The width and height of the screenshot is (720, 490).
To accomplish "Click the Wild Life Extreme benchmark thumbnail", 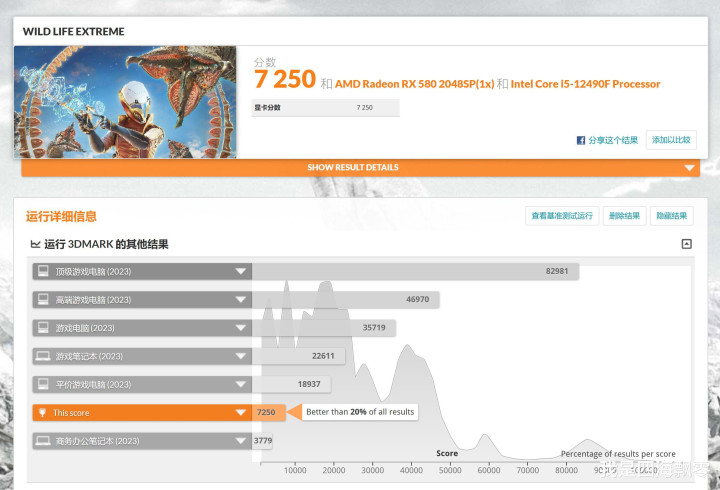I will click(125, 102).
